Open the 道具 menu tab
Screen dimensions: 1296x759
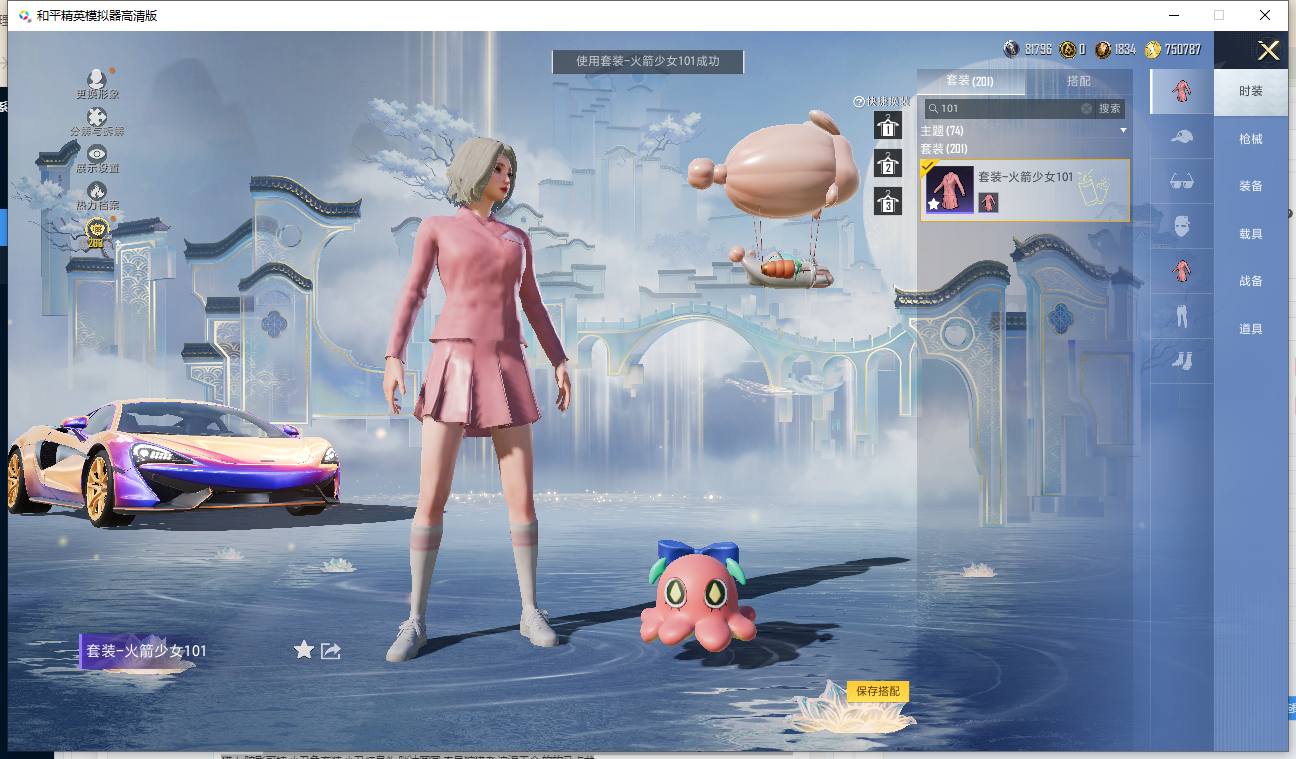pos(1251,329)
